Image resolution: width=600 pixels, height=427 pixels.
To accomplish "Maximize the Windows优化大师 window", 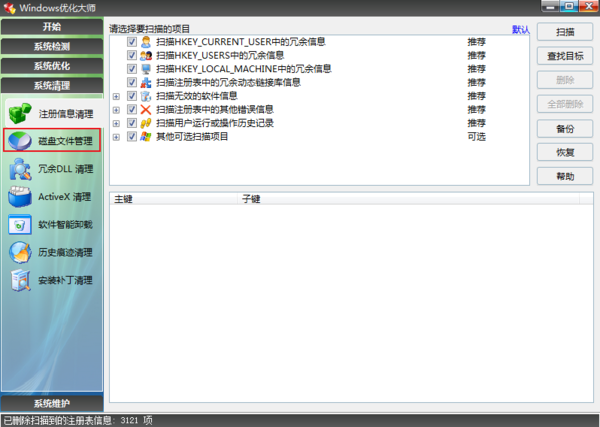I will coord(569,6).
